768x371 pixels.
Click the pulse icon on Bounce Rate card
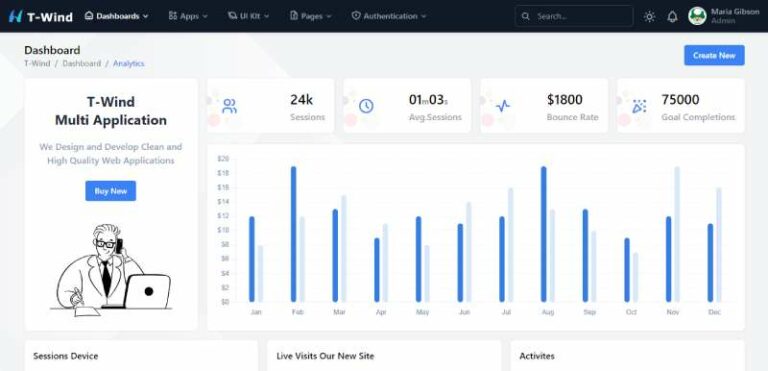click(x=503, y=106)
